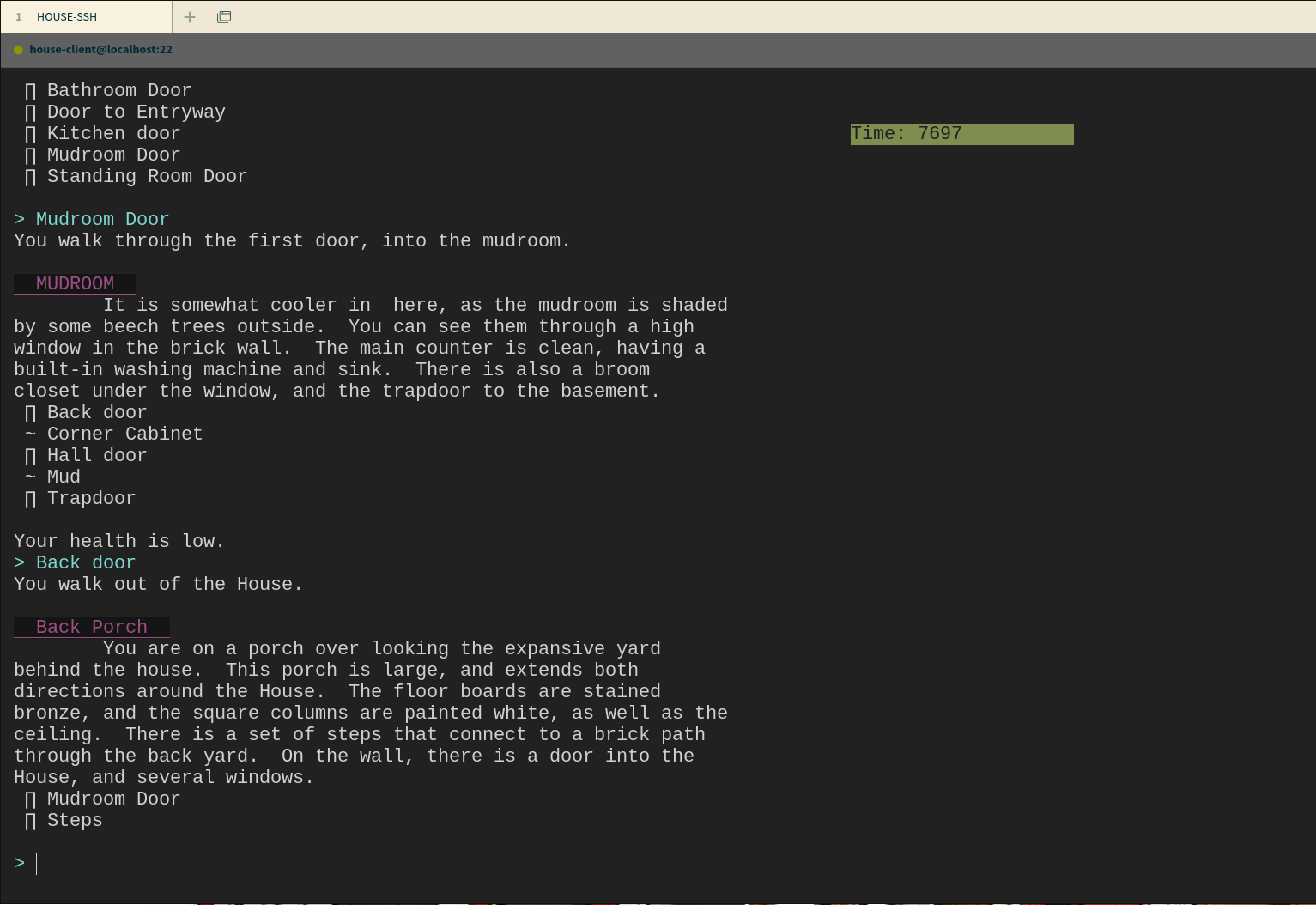Open the tab overview icon beside plus

pyautogui.click(x=224, y=17)
